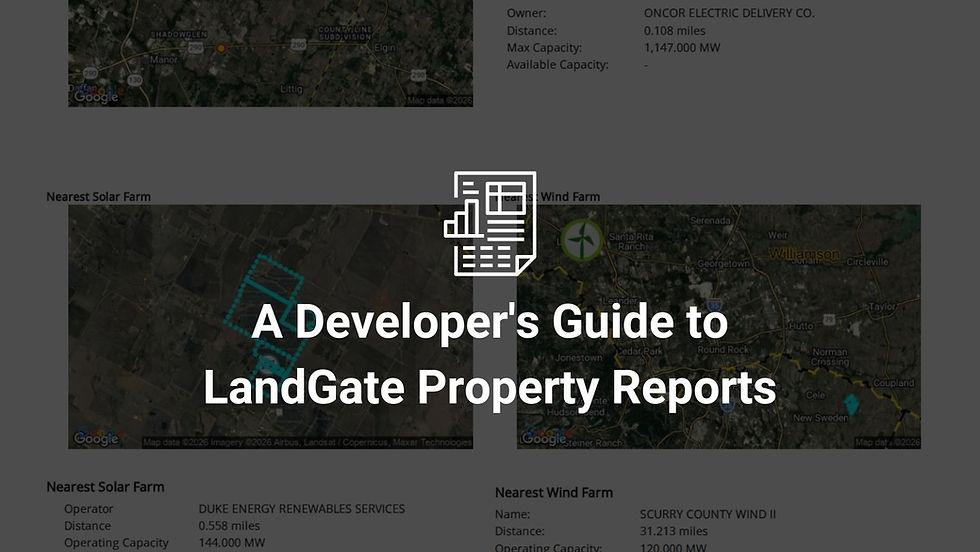This screenshot has width=980, height=552.
Task: Click the title 'A Developer's Guide to'
Action: 490,322
